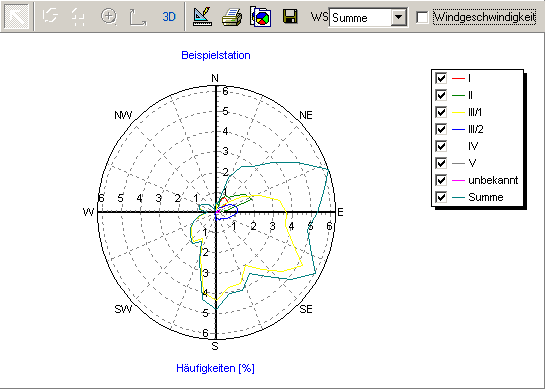Click the yellow line swatch for III/1

coord(458,112)
